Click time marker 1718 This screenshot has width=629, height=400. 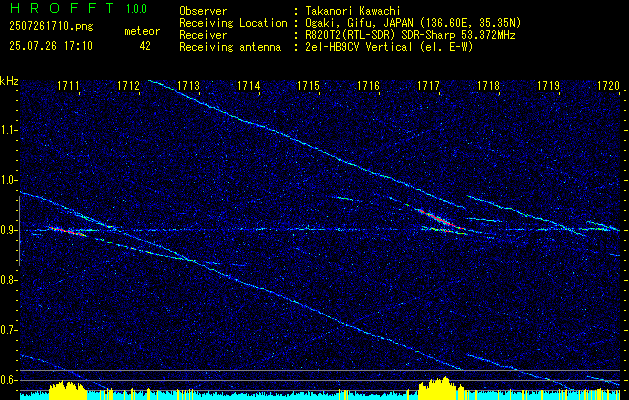(489, 85)
